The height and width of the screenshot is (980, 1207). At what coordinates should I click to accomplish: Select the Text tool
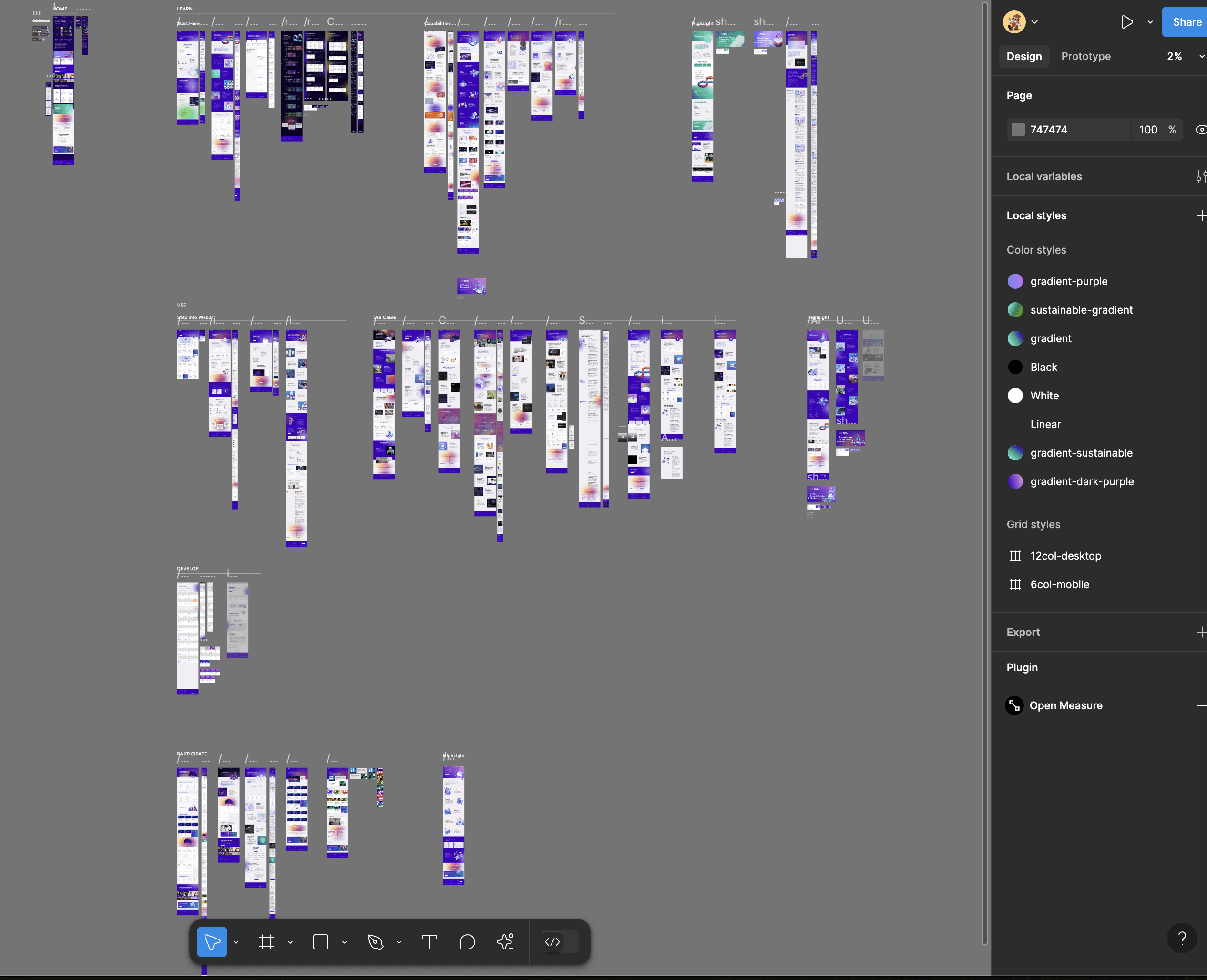click(x=429, y=941)
